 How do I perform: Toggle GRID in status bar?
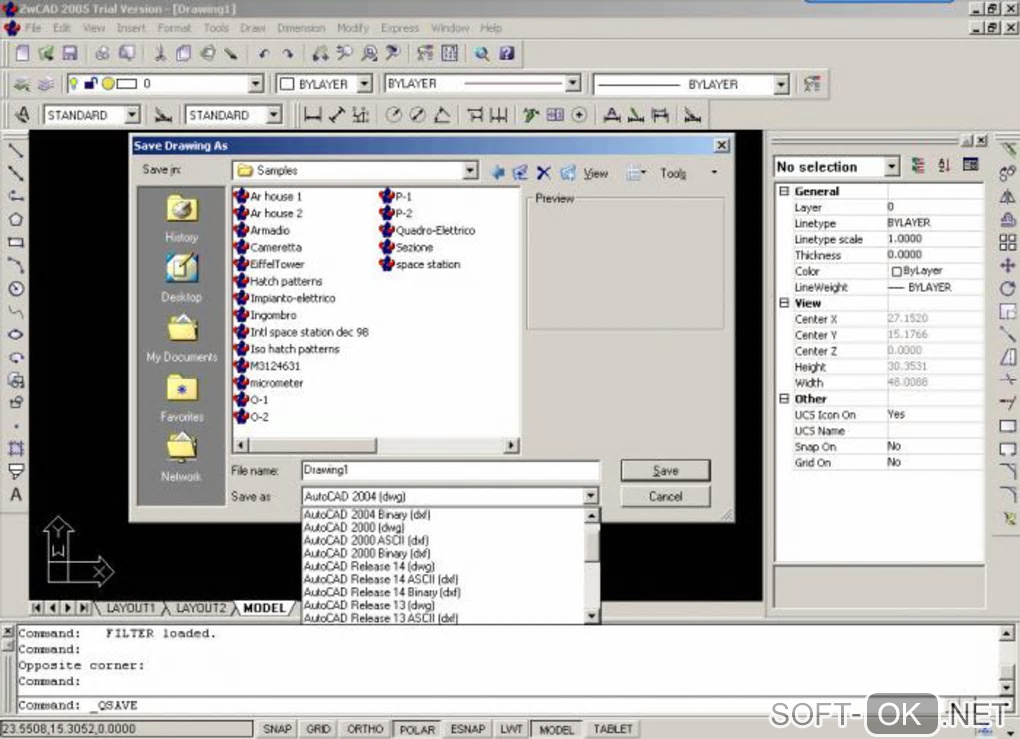click(318, 729)
